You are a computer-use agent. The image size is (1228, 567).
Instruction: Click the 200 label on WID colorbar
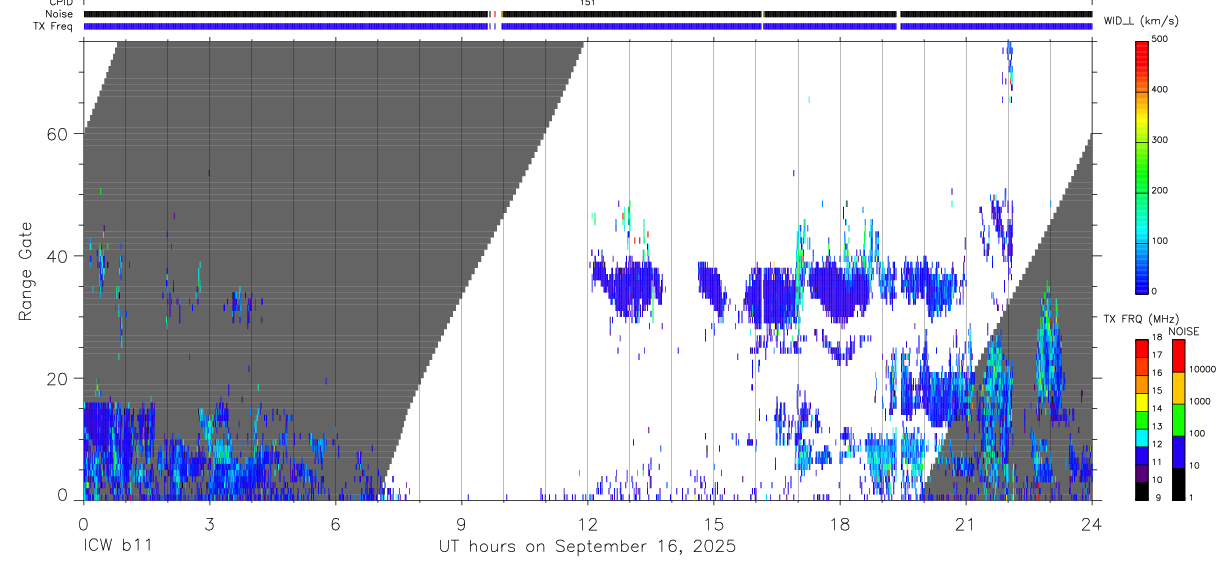[1161, 190]
